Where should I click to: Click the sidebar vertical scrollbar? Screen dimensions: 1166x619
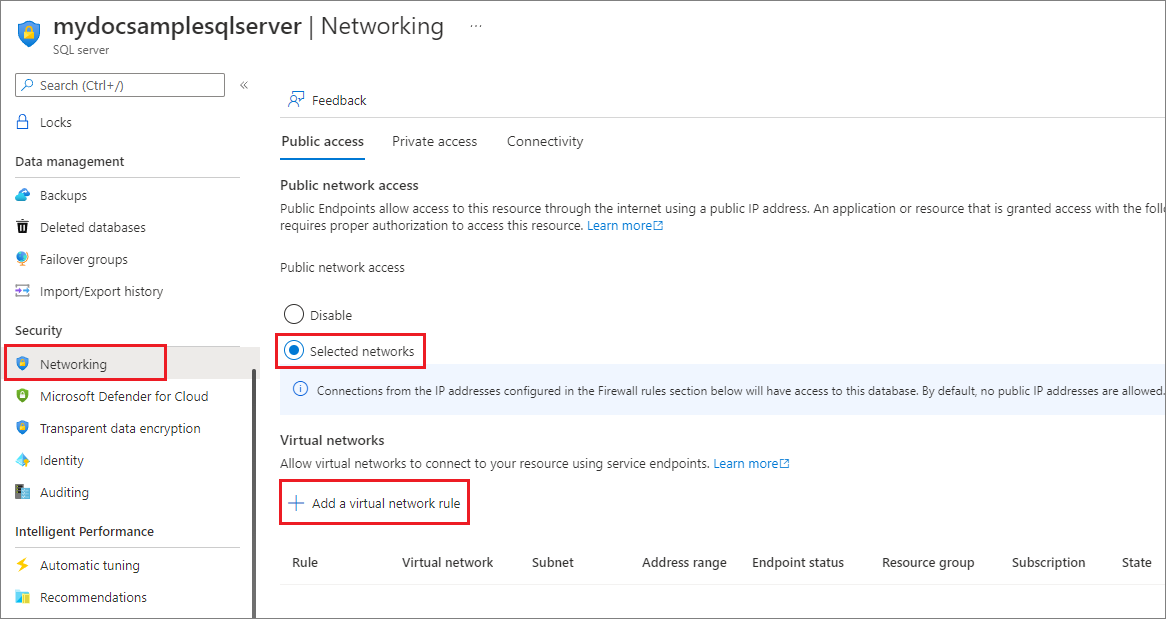254,490
